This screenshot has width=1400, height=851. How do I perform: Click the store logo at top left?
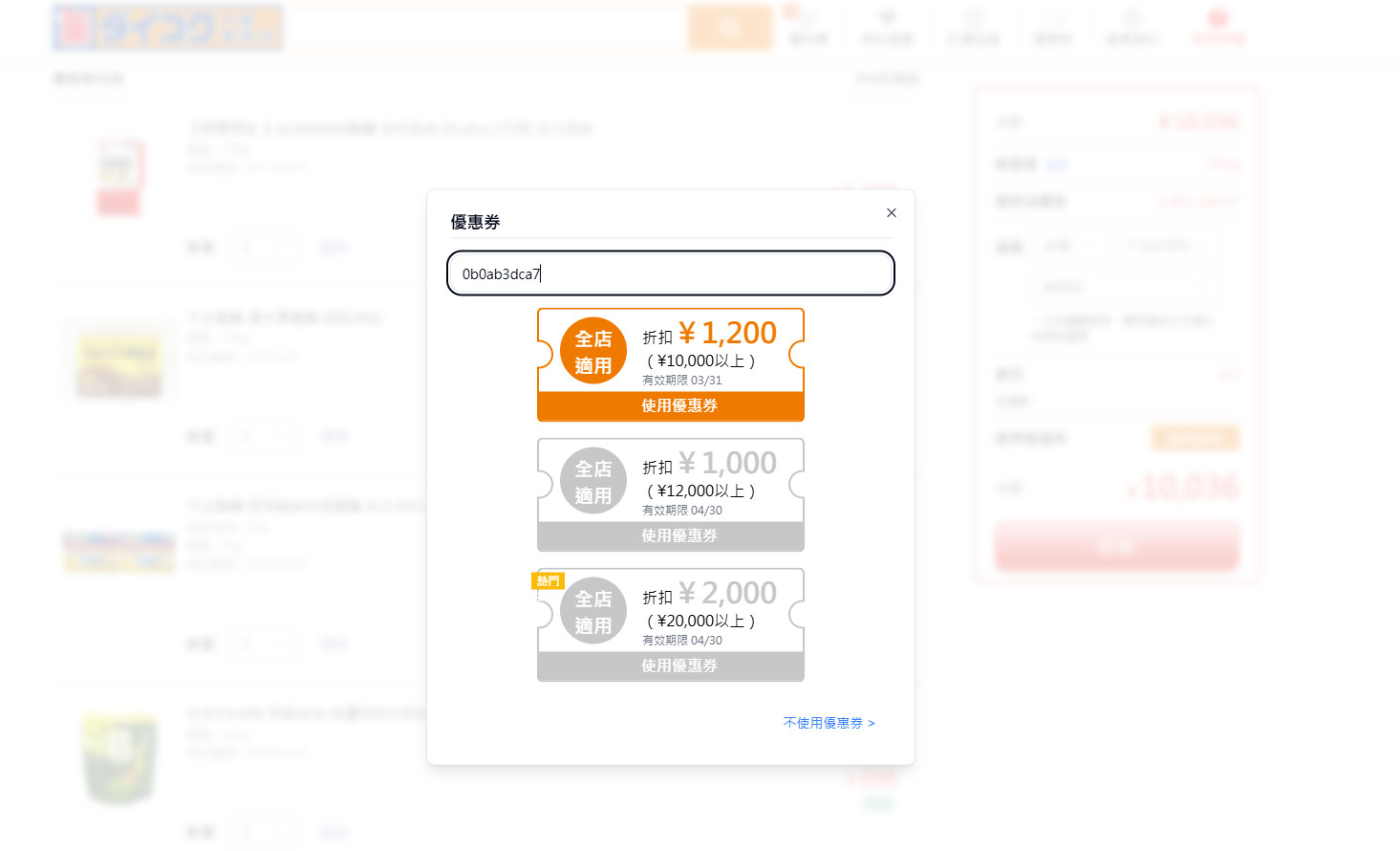click(x=167, y=27)
